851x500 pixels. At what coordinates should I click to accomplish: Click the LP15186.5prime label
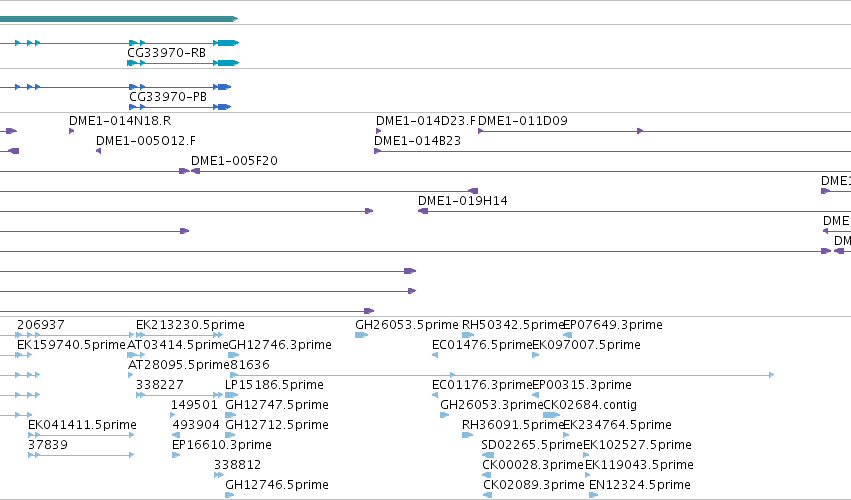(274, 385)
